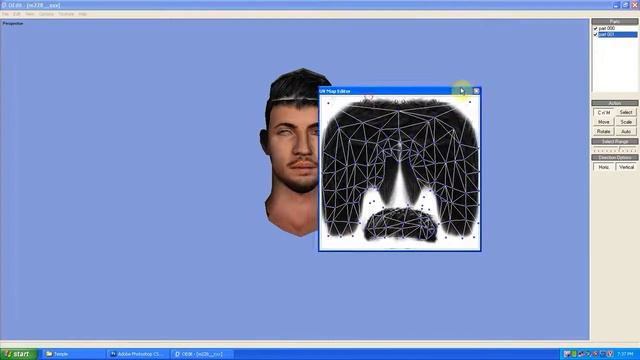
Task: Open the View menu
Action: [x=30, y=14]
